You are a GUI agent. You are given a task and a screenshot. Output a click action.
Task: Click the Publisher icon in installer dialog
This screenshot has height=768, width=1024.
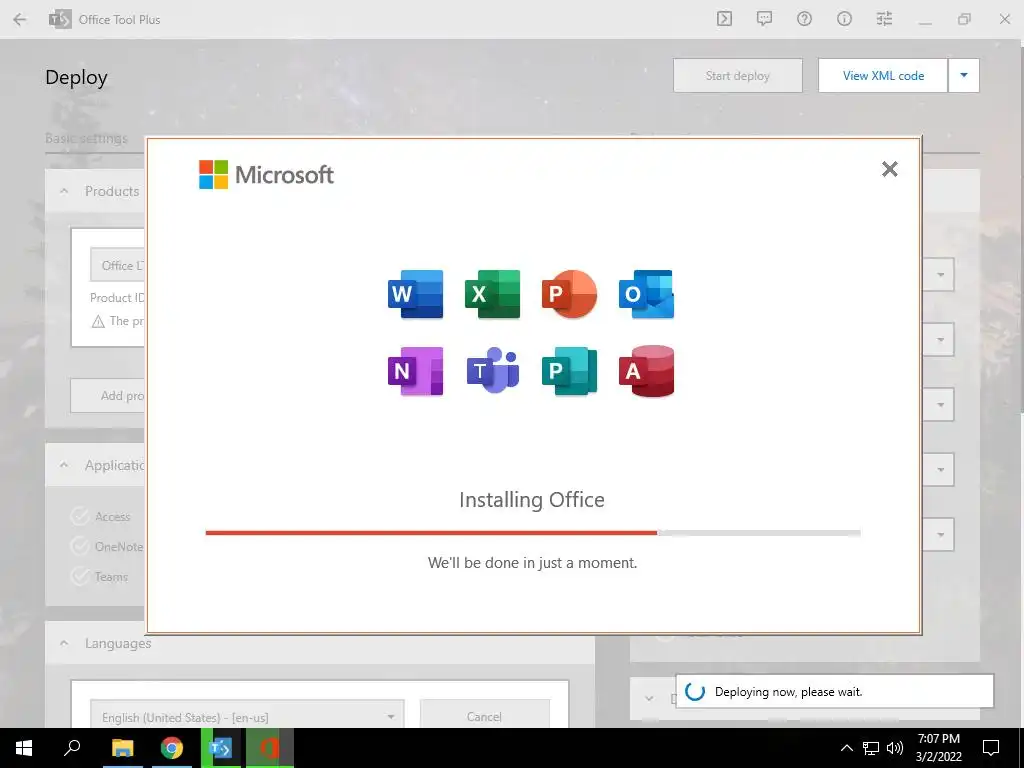click(x=569, y=371)
